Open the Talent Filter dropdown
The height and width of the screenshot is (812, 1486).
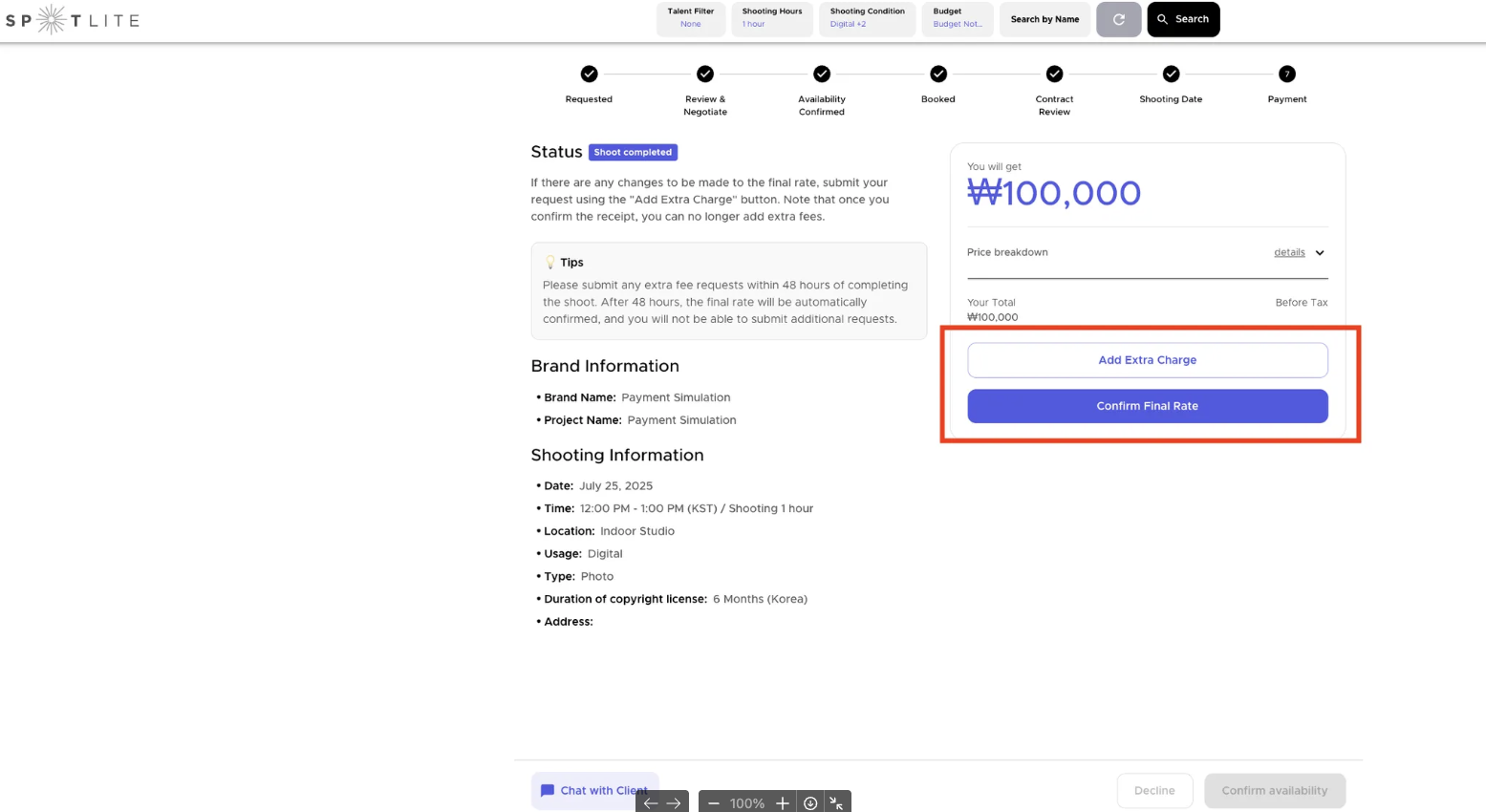690,18
